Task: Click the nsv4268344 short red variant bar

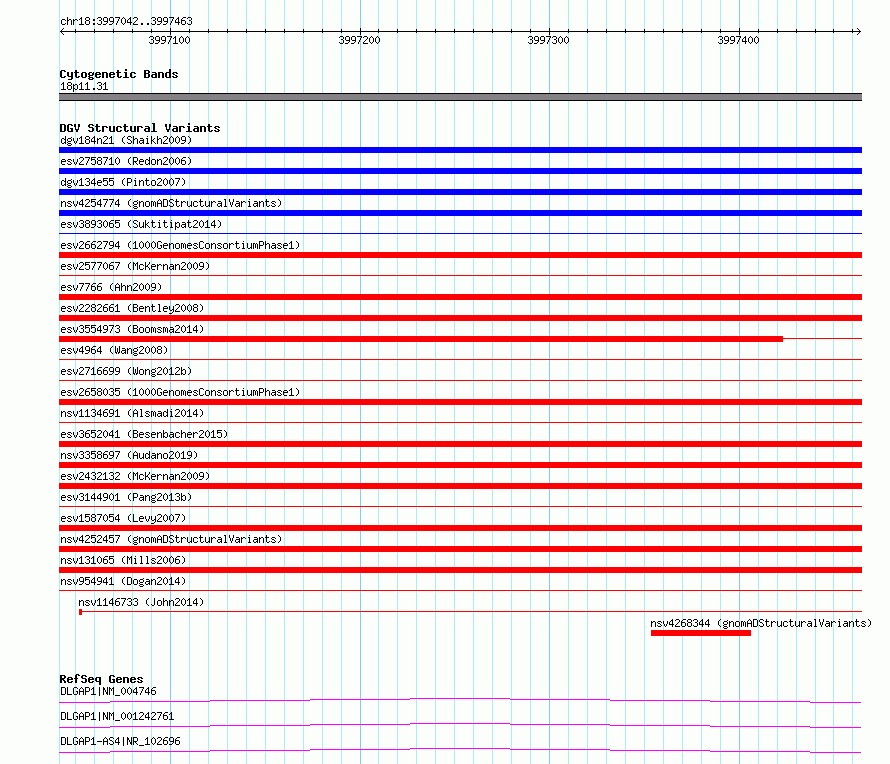Action: 700,633
